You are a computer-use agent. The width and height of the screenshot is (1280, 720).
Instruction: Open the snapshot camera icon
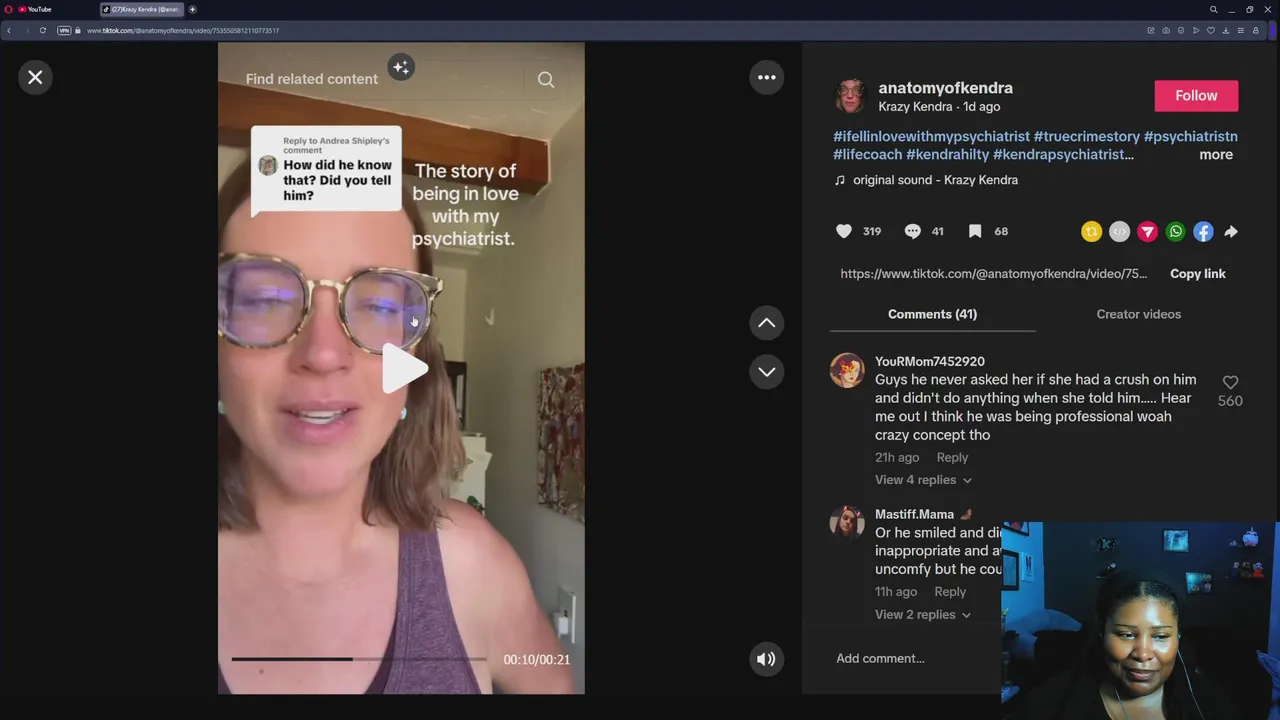click(1166, 30)
